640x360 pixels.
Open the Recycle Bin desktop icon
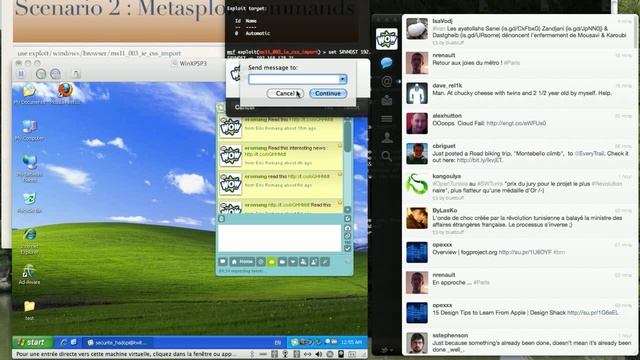point(29,203)
